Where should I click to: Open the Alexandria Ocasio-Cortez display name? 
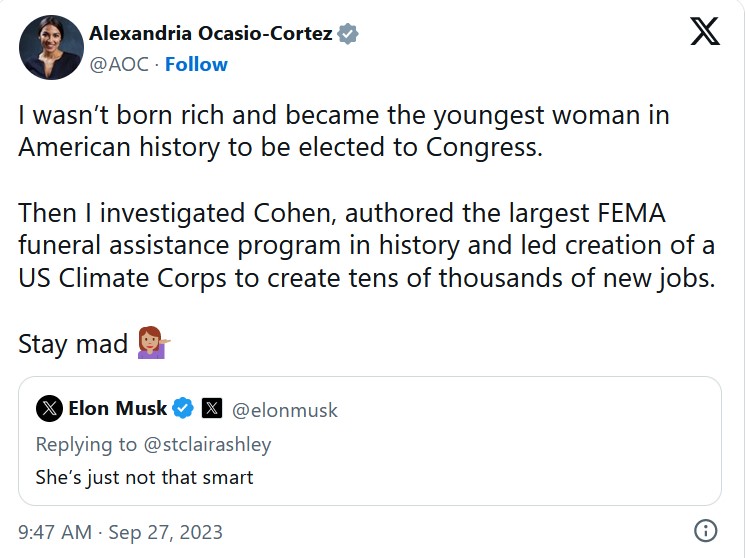(x=210, y=33)
